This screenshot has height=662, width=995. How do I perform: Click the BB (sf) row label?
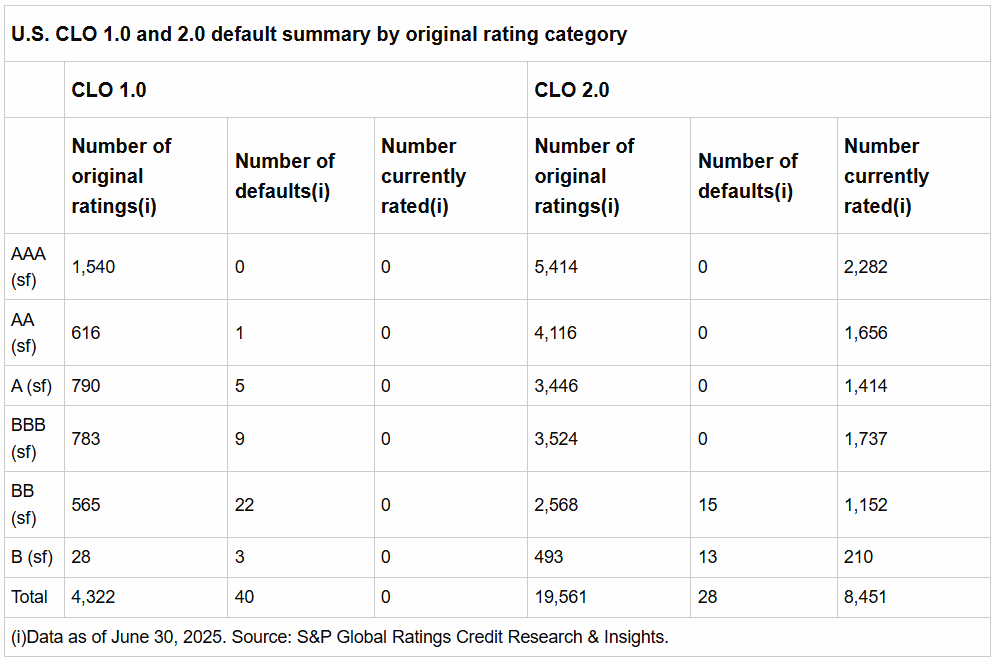24,505
